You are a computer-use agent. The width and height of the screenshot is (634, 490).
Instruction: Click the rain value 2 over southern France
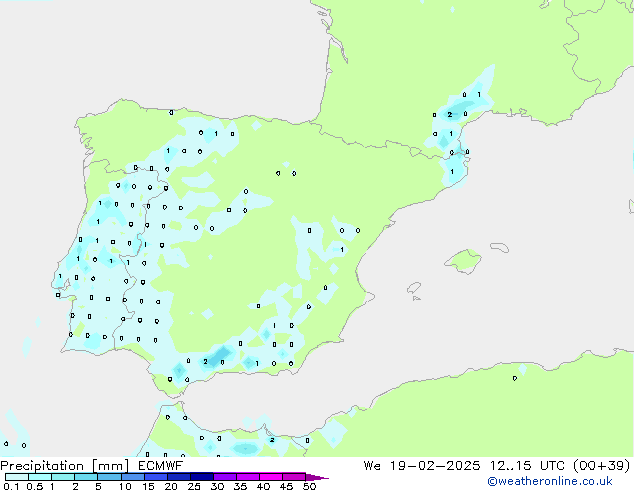tap(450, 115)
